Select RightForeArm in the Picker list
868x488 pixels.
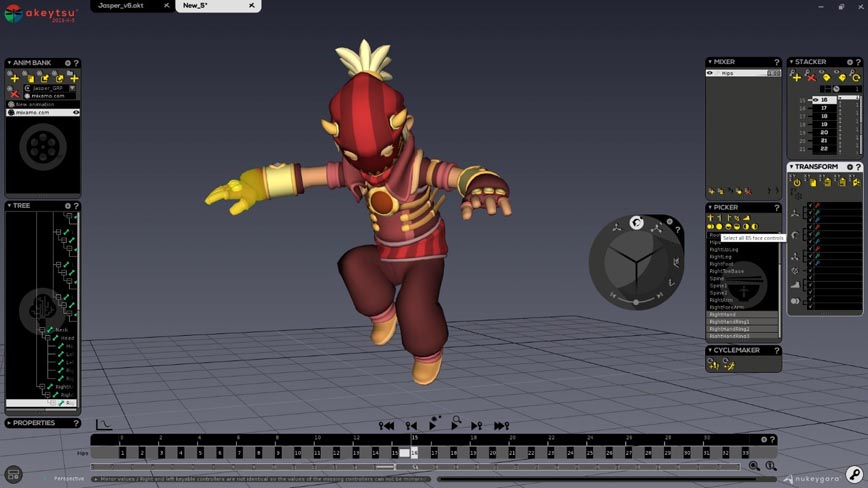728,307
